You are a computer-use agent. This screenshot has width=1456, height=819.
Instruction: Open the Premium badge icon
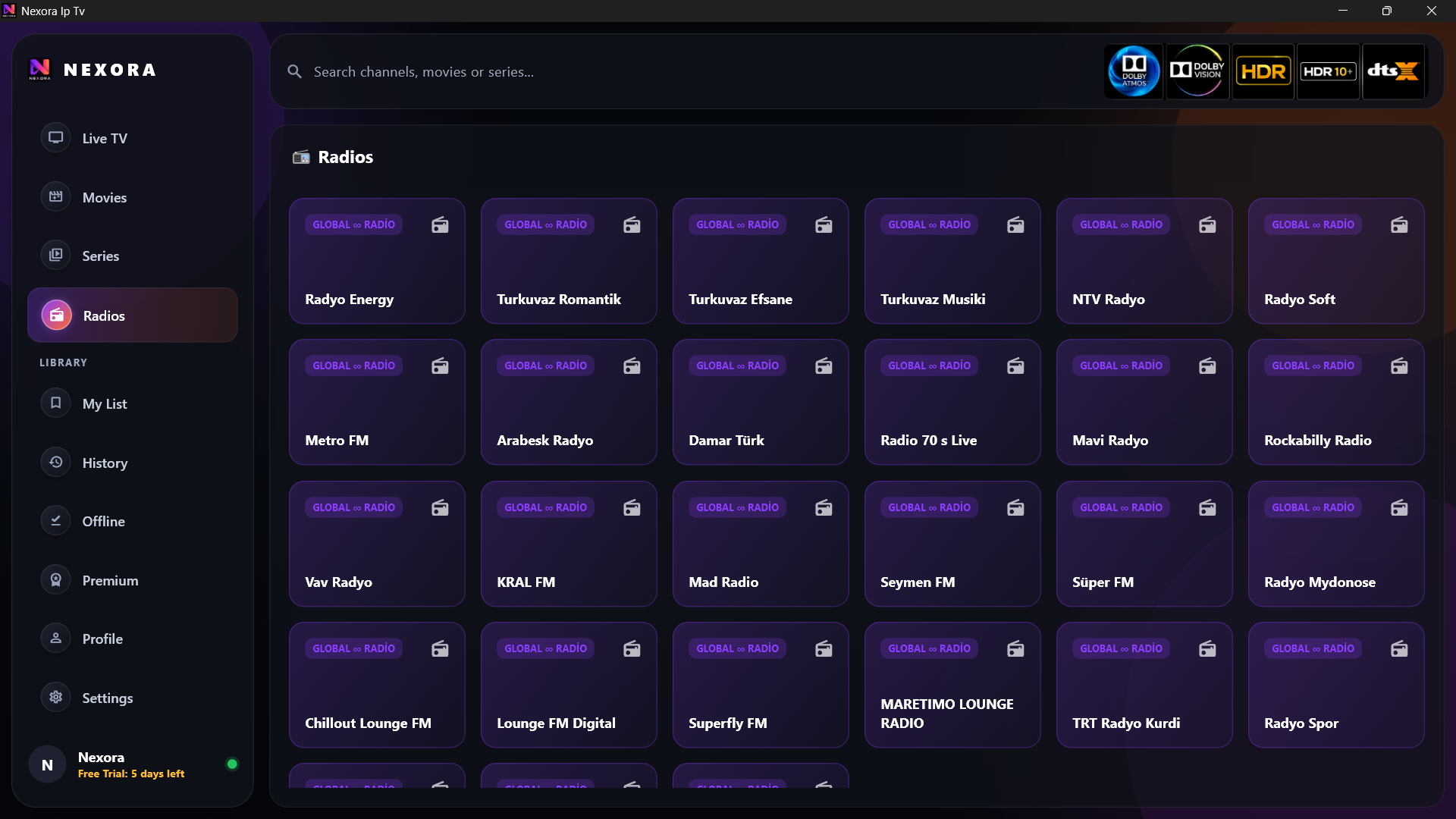55,580
